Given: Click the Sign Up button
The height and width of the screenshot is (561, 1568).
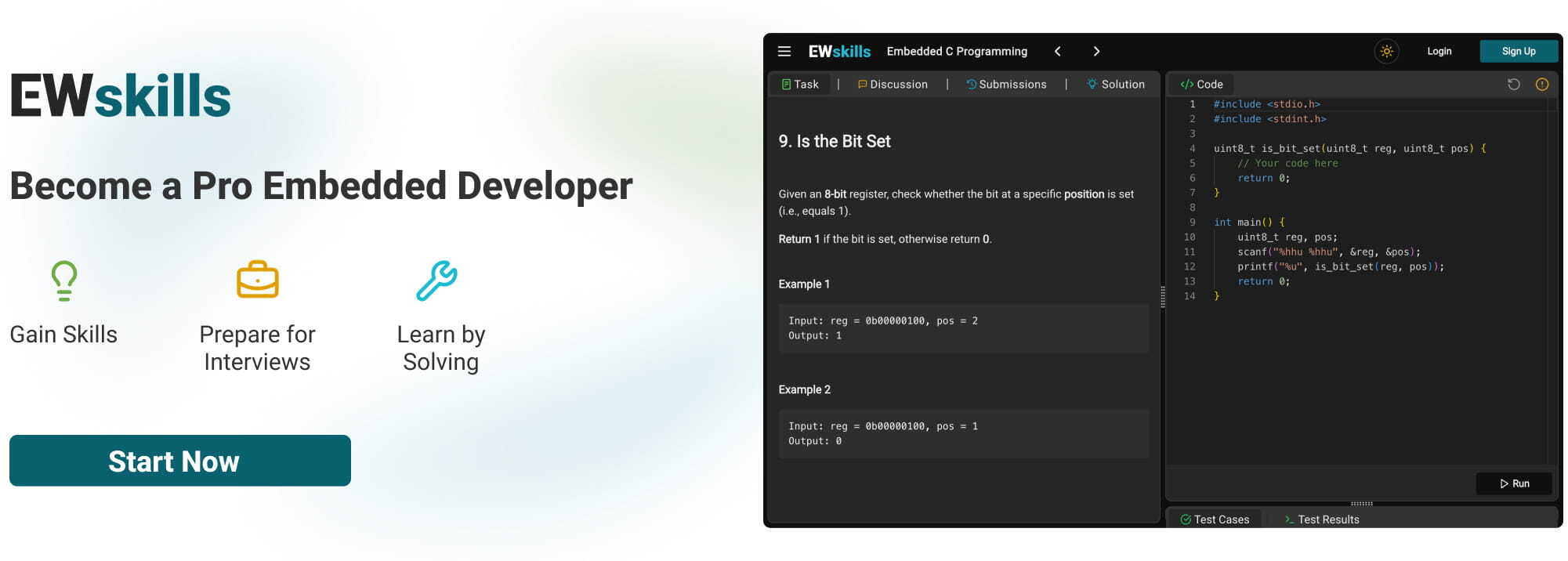Looking at the screenshot, I should tap(1518, 52).
